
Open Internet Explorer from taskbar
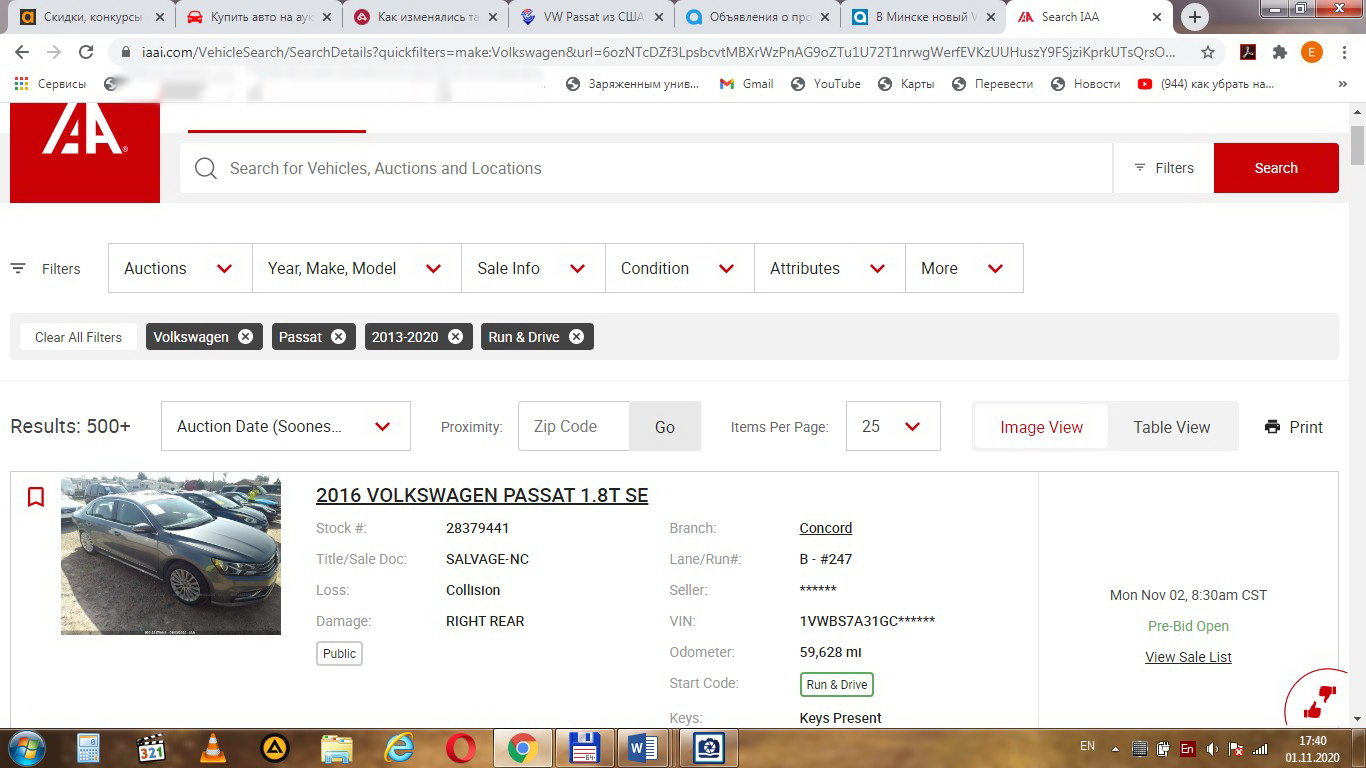pos(399,748)
